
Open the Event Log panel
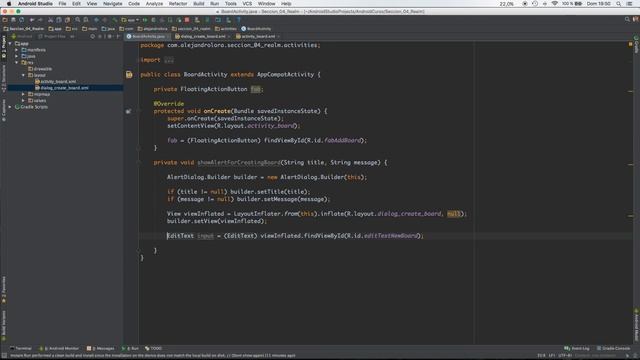pos(576,348)
